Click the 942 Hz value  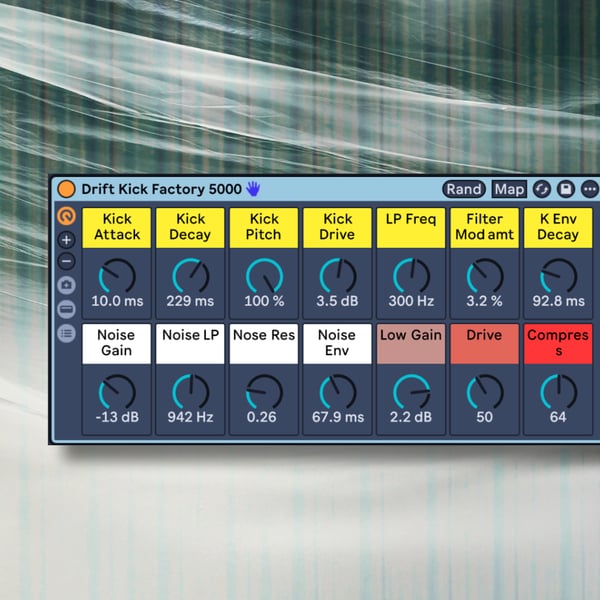(190, 417)
